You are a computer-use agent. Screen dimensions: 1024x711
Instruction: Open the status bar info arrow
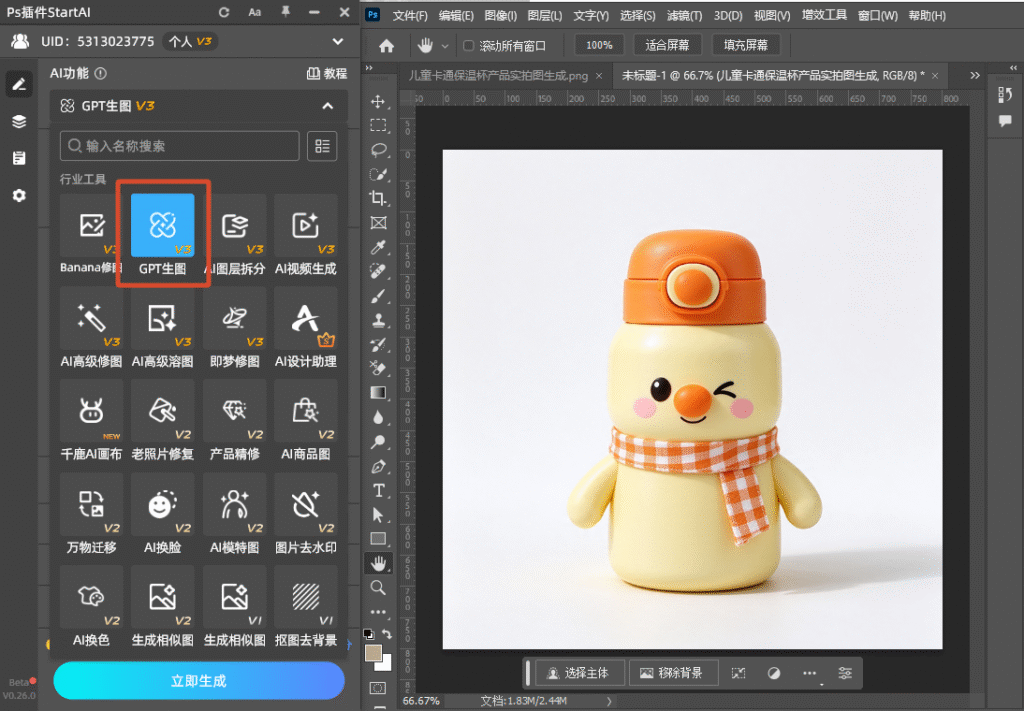(x=609, y=701)
